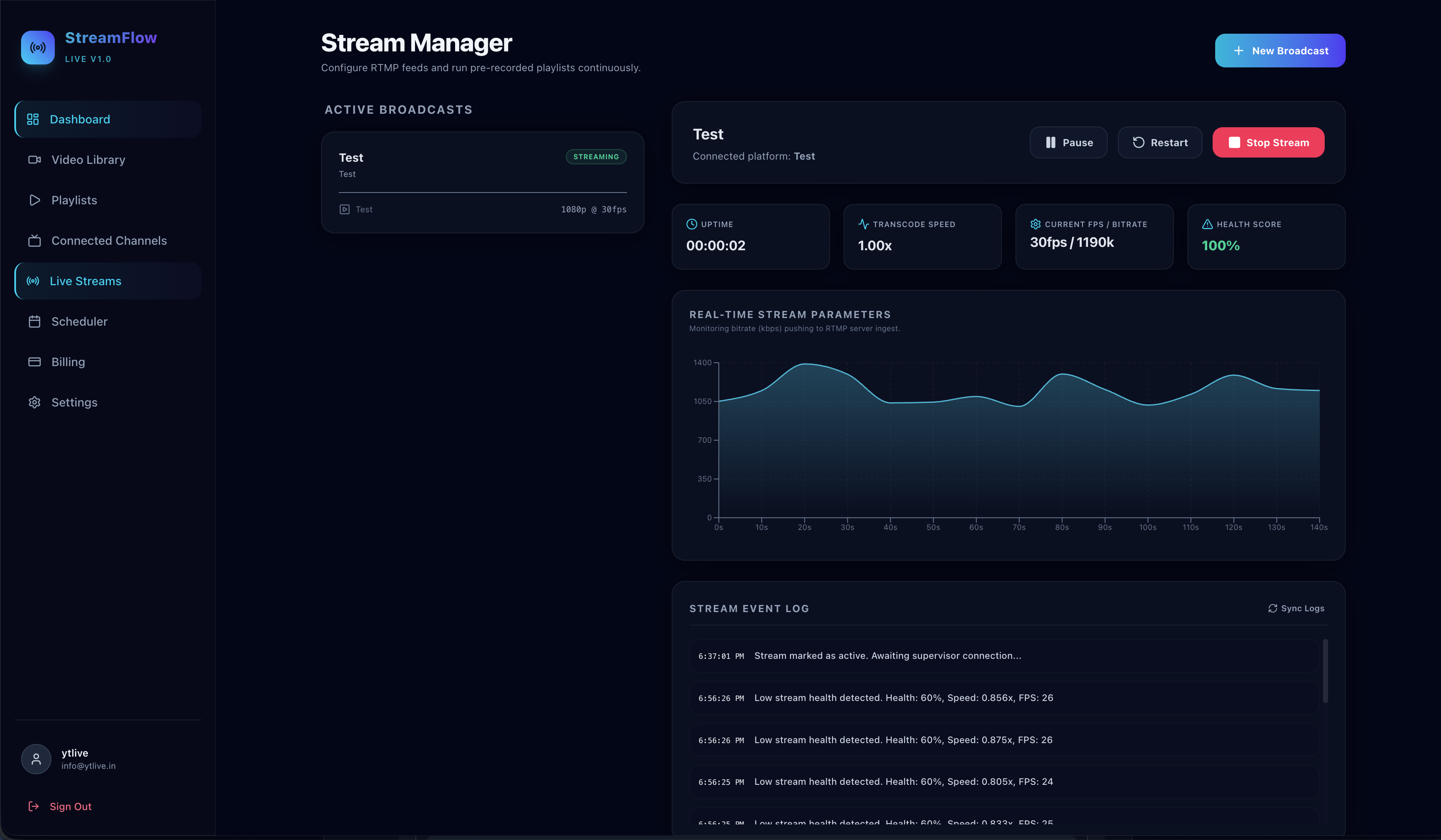Click the 6:37:01 PM timestamp
The height and width of the screenshot is (840, 1441).
[x=721, y=656]
